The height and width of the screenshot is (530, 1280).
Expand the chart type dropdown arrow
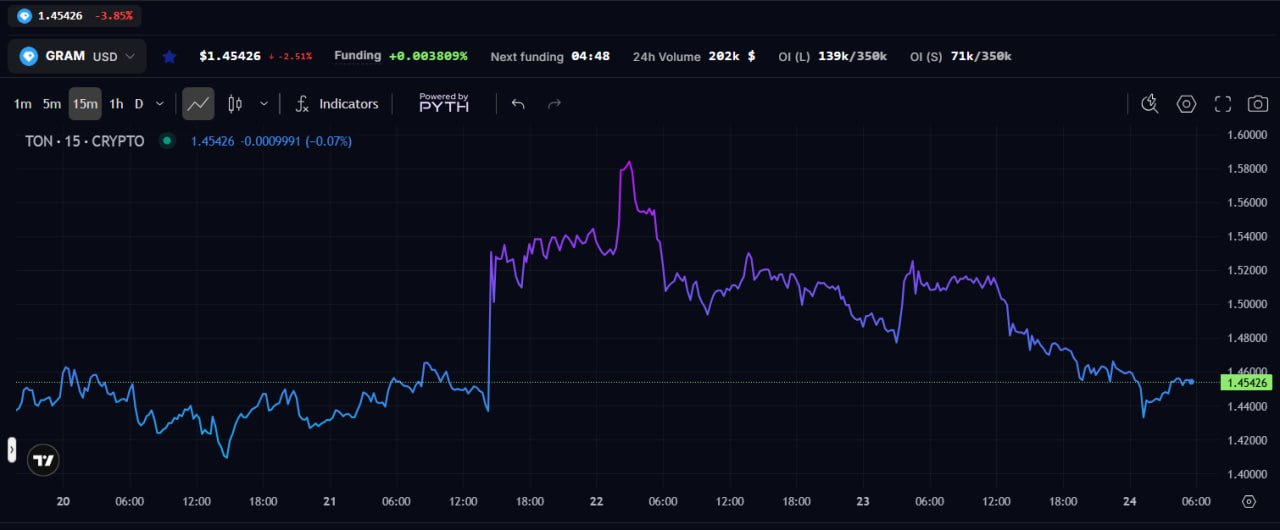coord(264,104)
